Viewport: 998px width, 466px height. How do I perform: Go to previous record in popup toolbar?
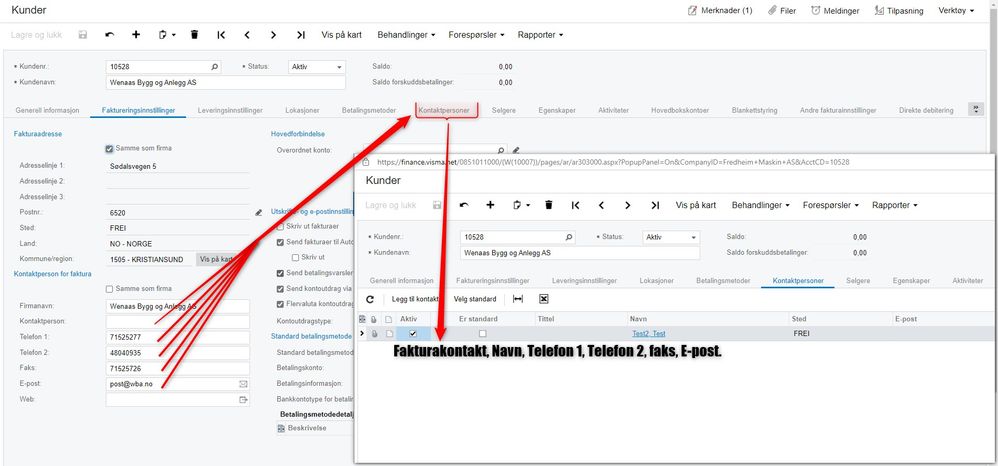click(601, 205)
